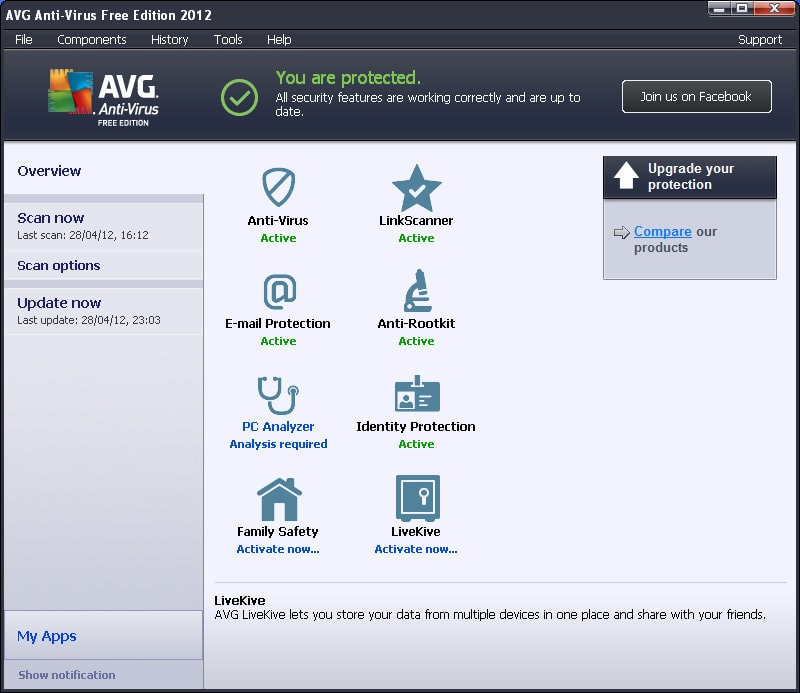Open the LiveKive safe icon

click(416, 498)
